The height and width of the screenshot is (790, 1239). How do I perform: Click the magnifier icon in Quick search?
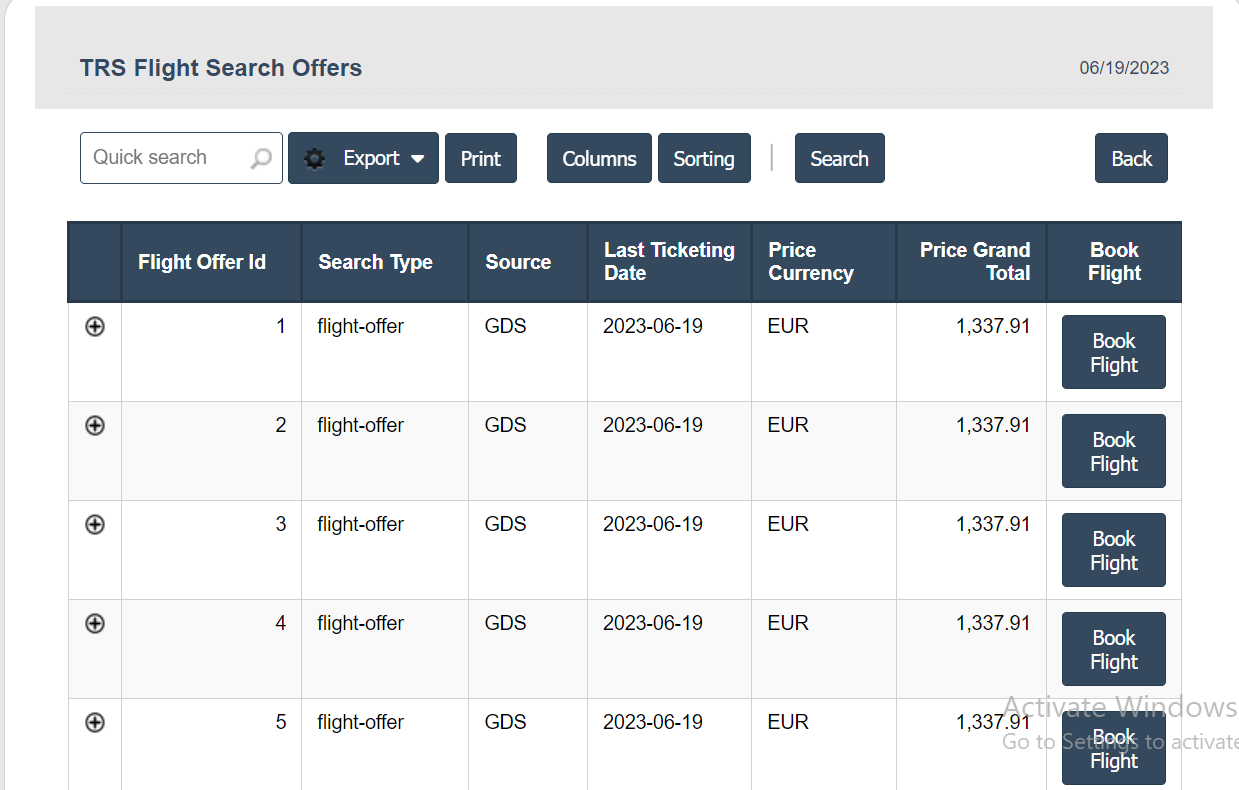(x=261, y=159)
